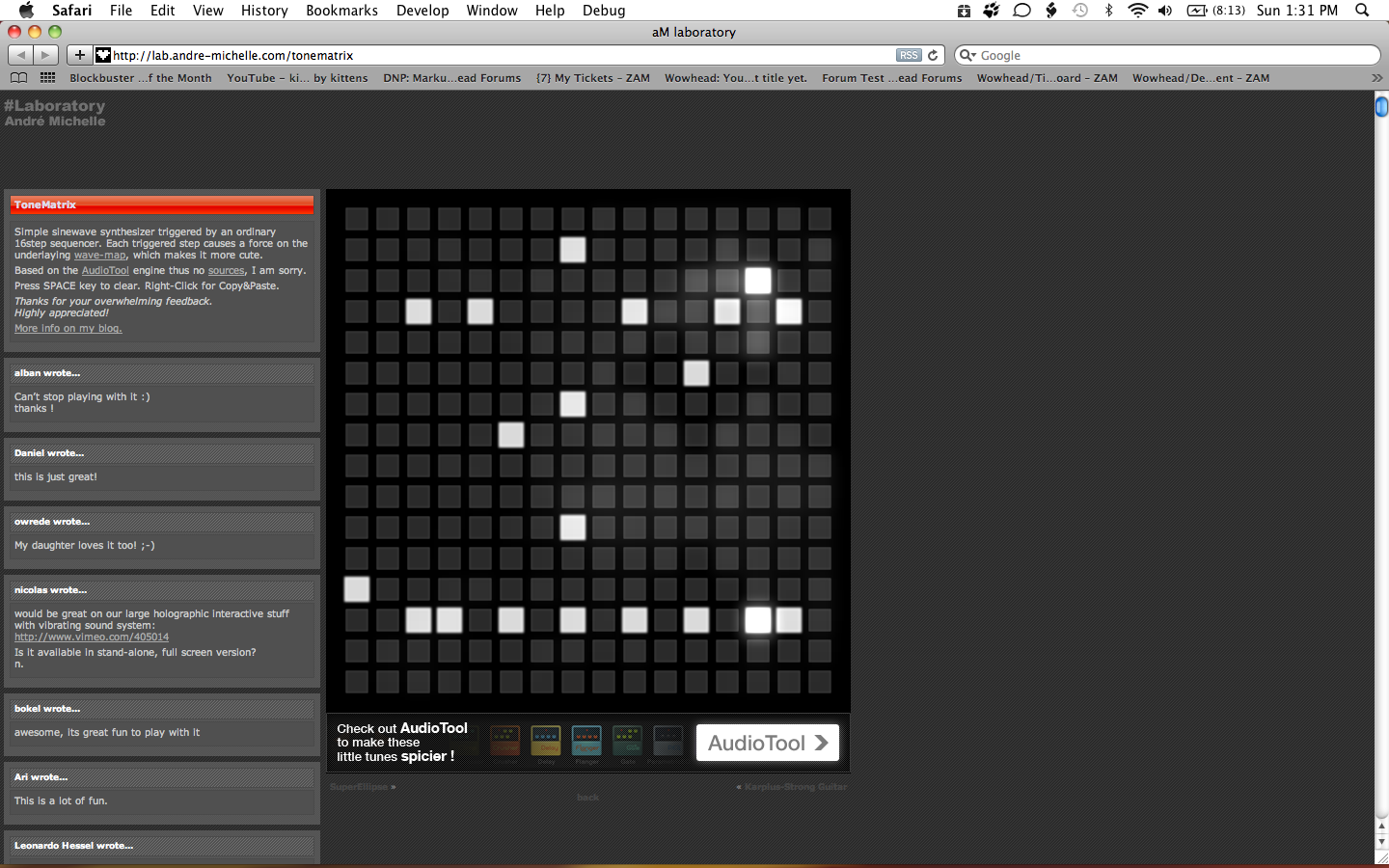Click the Add Bookmark plus button
1389x868 pixels.
(x=80, y=55)
